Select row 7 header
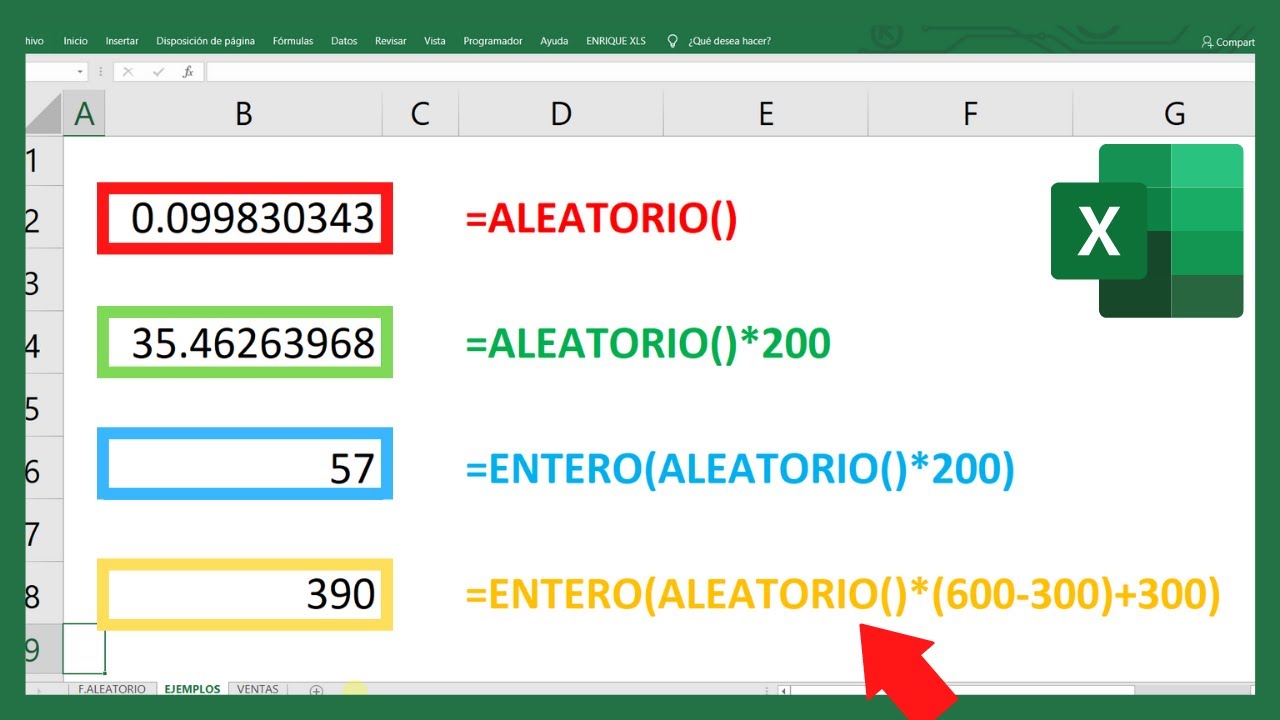 (x=44, y=530)
